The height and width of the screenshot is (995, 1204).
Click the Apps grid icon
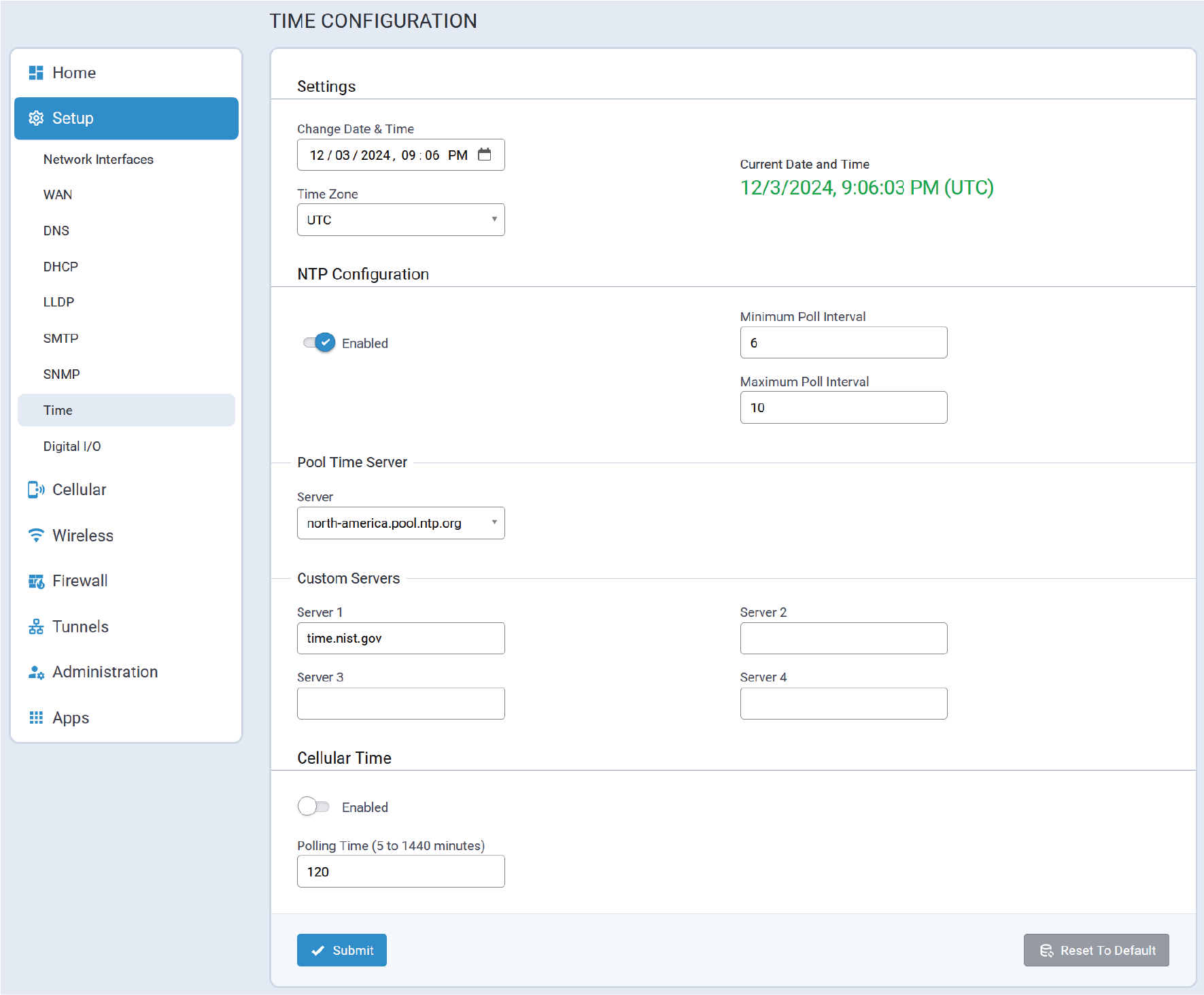point(36,718)
